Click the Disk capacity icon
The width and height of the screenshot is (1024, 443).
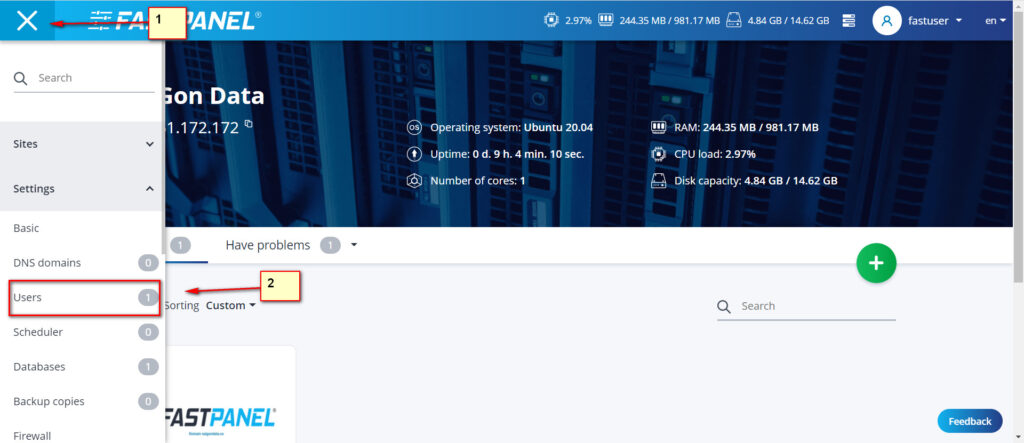click(x=658, y=181)
